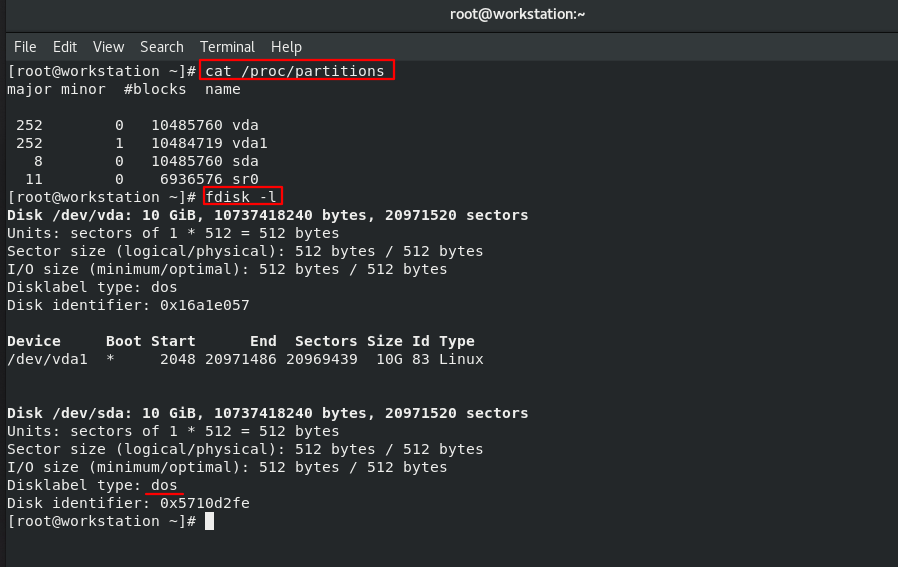The width and height of the screenshot is (898, 567).
Task: Click block count '10484719'
Action: (x=187, y=143)
